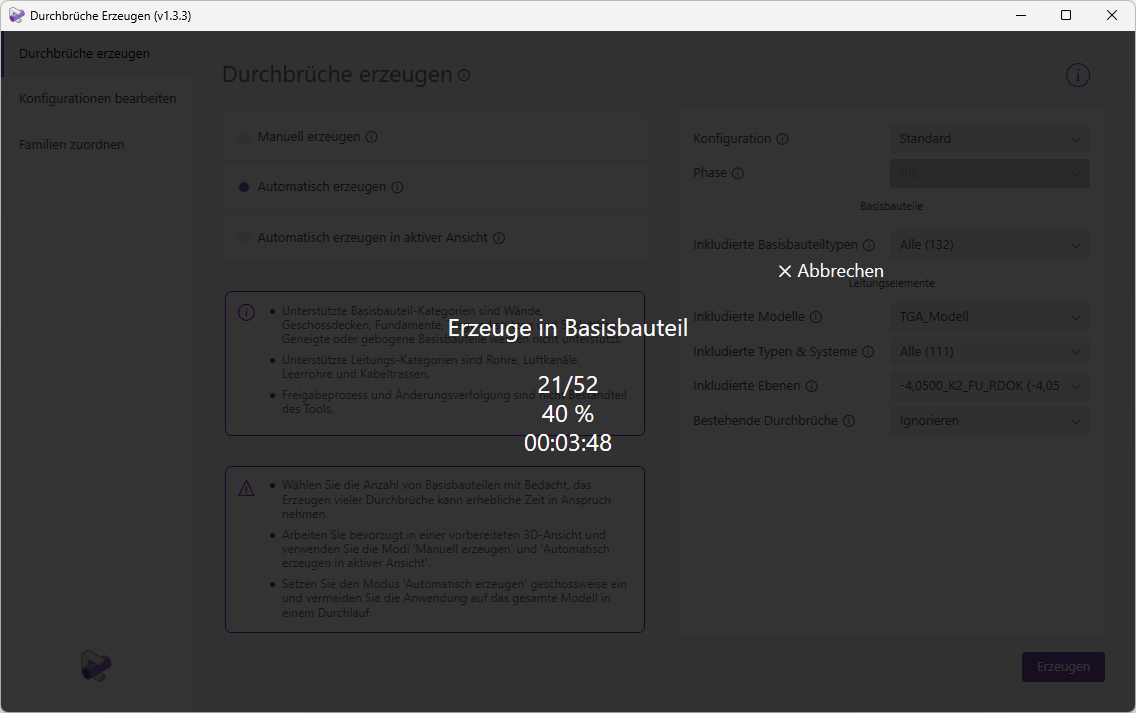Click the 40 % progress indicator

(x=570, y=414)
